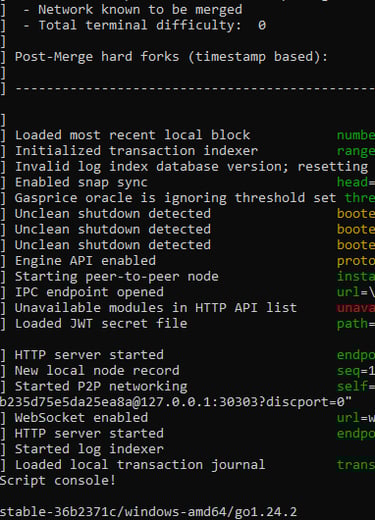Viewport: 375px width, 520px height.
Task: Select 'Loaded local transaction journal' line
Action: click(140, 465)
